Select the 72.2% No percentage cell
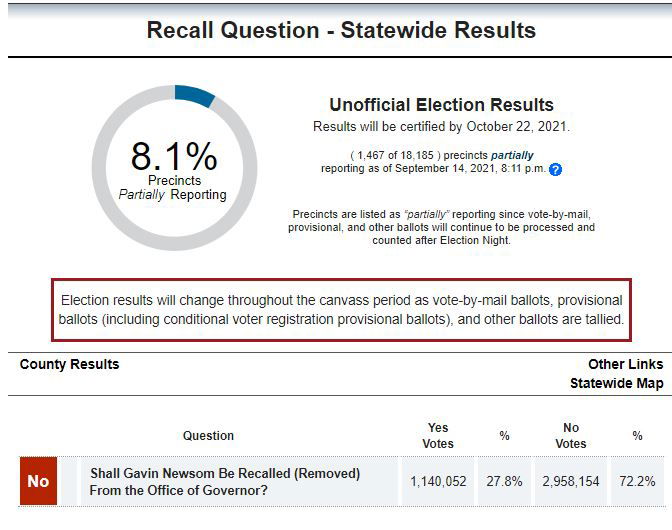 [637, 481]
